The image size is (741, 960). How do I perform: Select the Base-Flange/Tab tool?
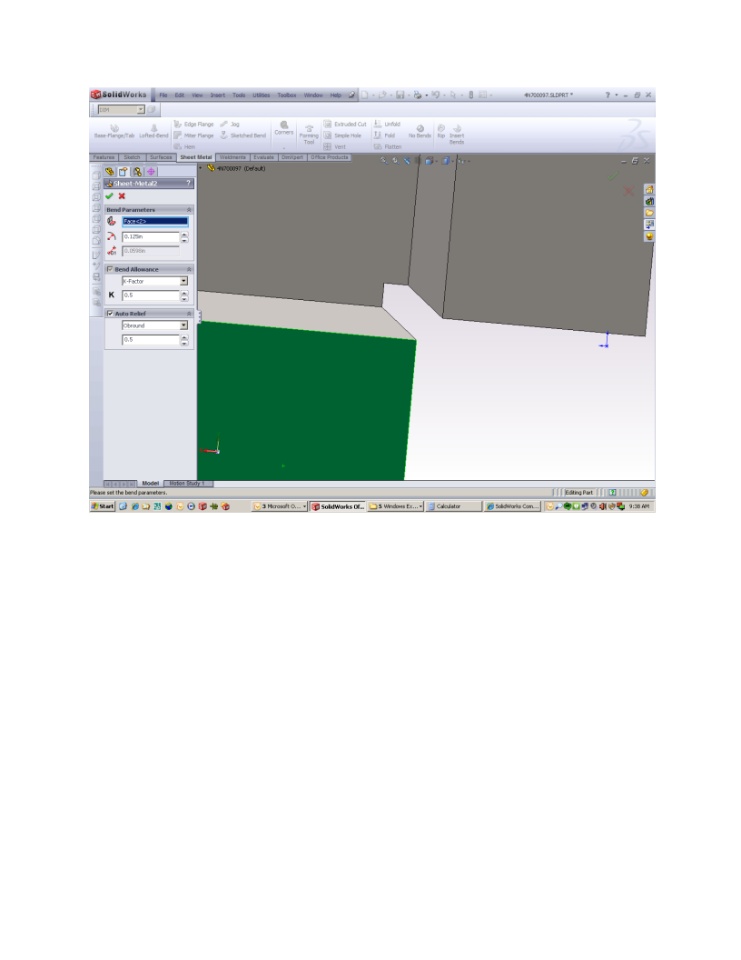114,132
